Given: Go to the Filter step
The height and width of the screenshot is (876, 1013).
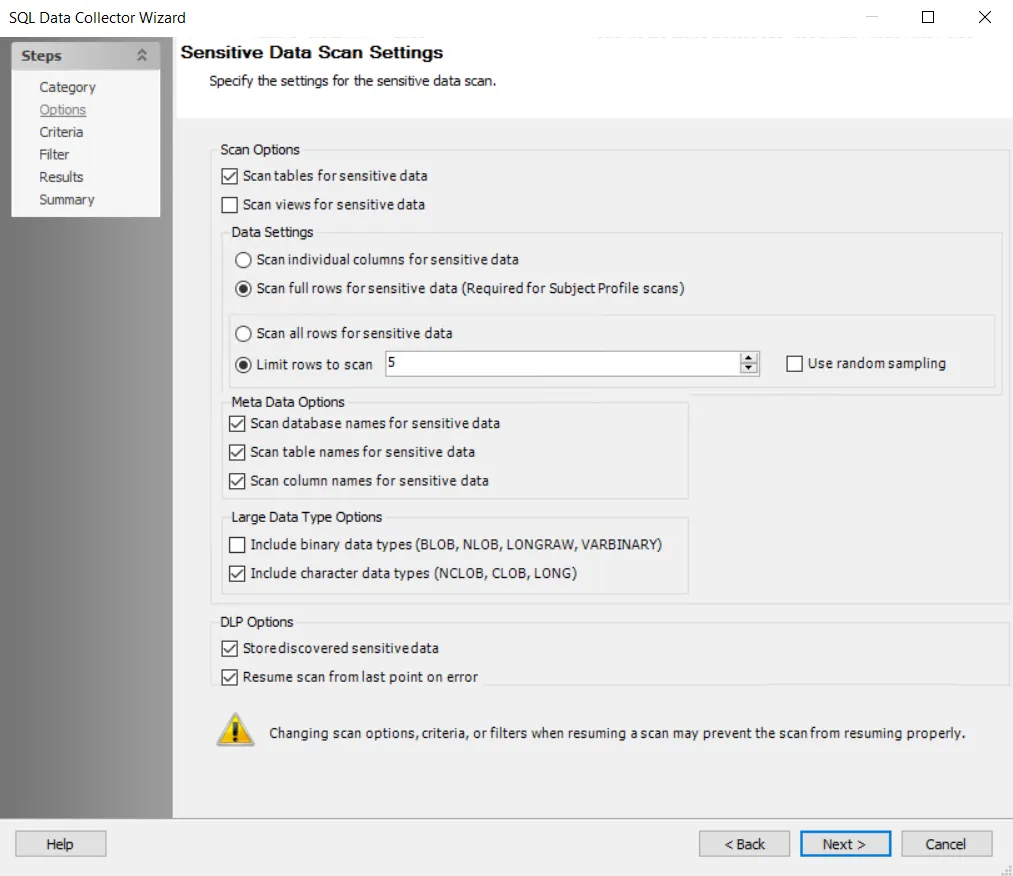Looking at the screenshot, I should [x=54, y=154].
